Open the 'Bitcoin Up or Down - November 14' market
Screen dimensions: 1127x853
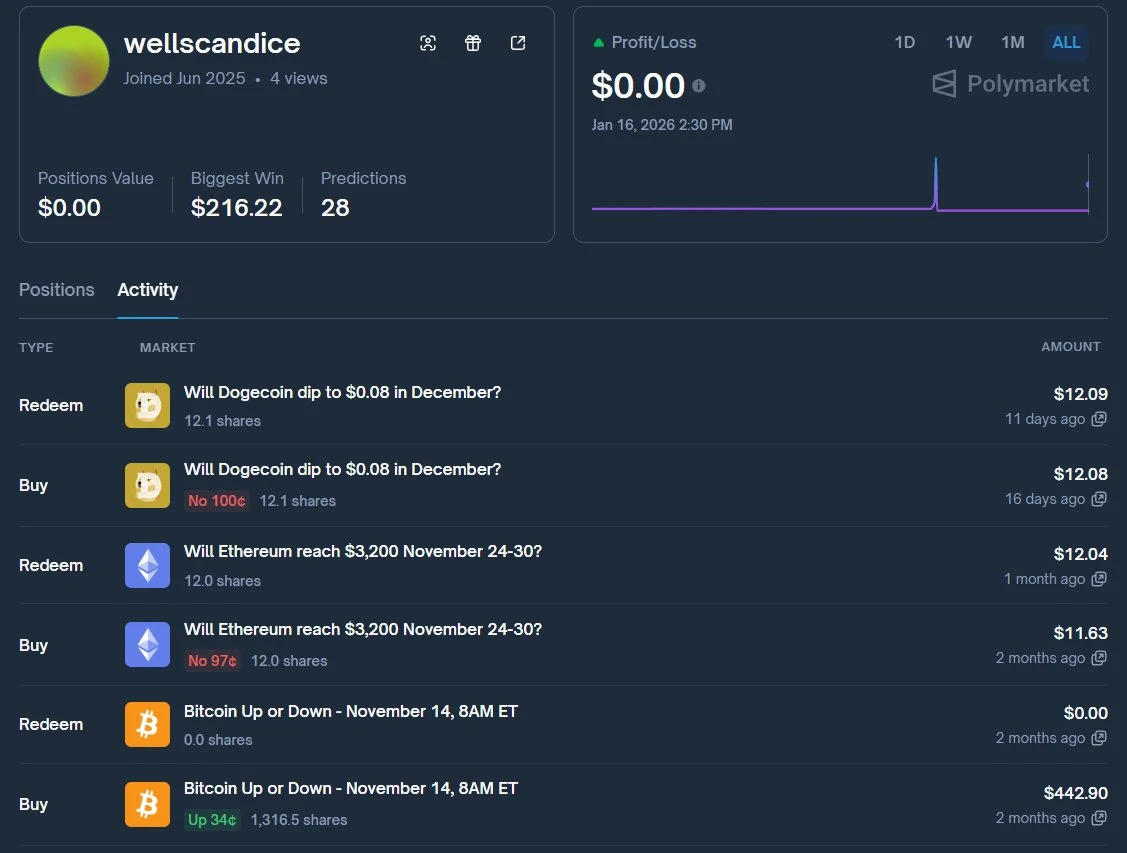pyautogui.click(x=351, y=711)
